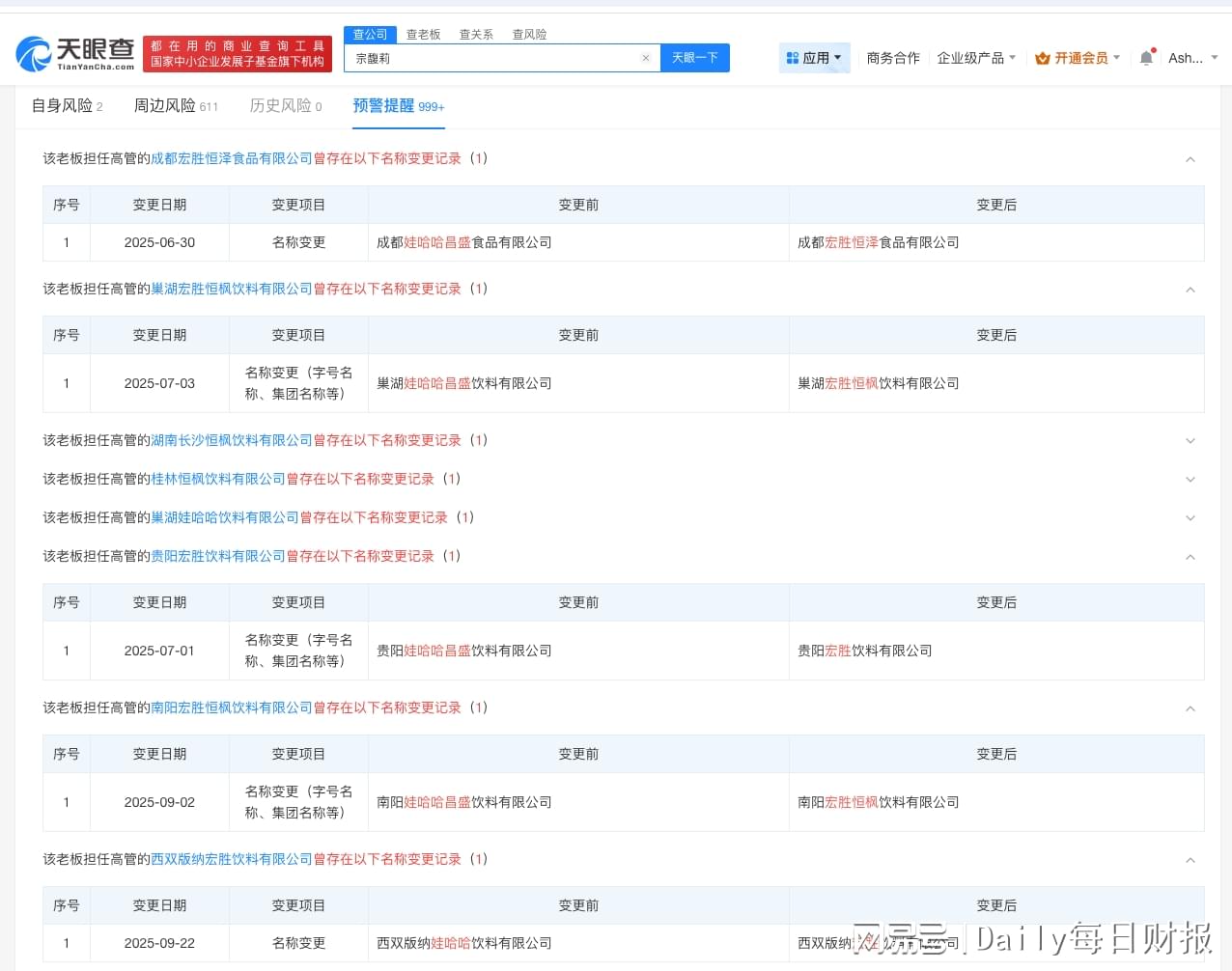Viewport: 1232px width, 971px height.
Task: Open the 企业级产品 dropdown menu
Action: 975,58
